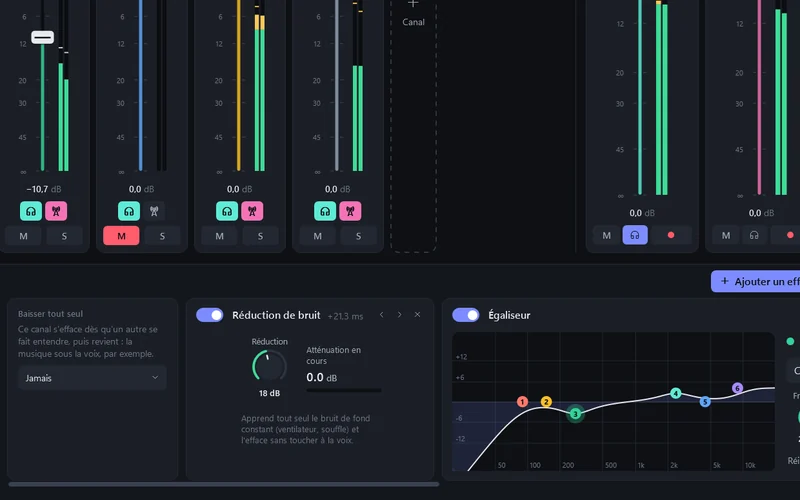Toggle the broadcast icon on the grey fader channel
Image resolution: width=800 pixels, height=500 pixels.
click(350, 211)
